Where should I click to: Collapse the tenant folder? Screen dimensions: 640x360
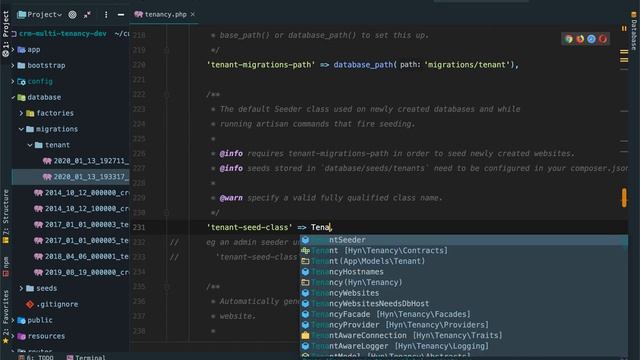click(x=30, y=145)
